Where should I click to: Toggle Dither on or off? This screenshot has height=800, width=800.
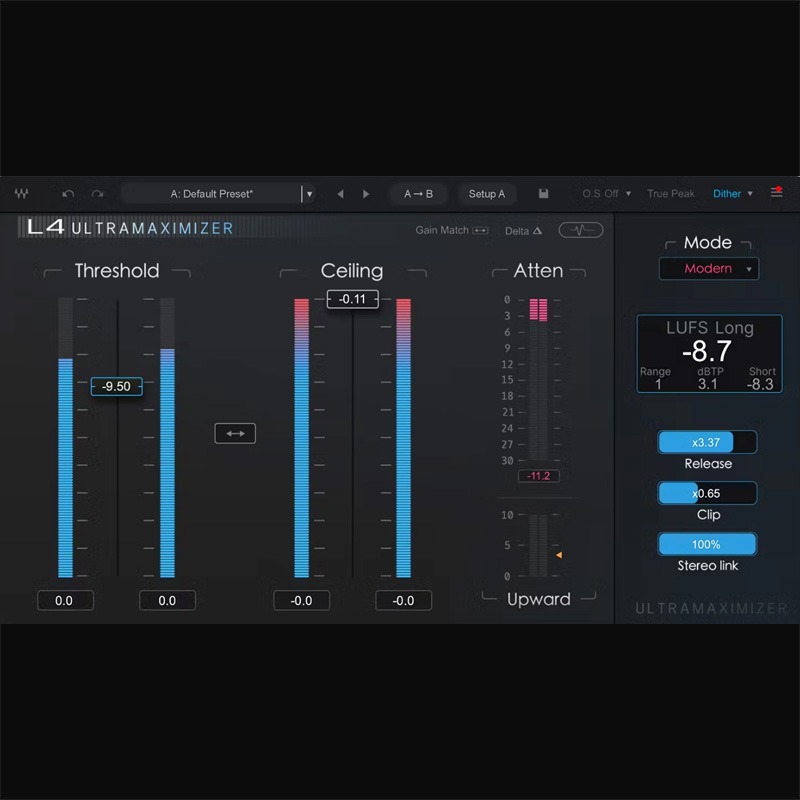pyautogui.click(x=727, y=194)
